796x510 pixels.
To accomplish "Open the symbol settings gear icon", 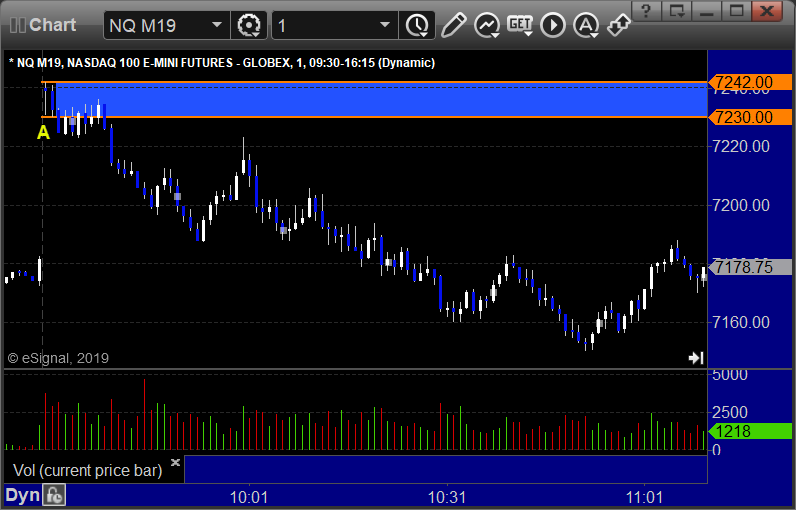I will [249, 25].
